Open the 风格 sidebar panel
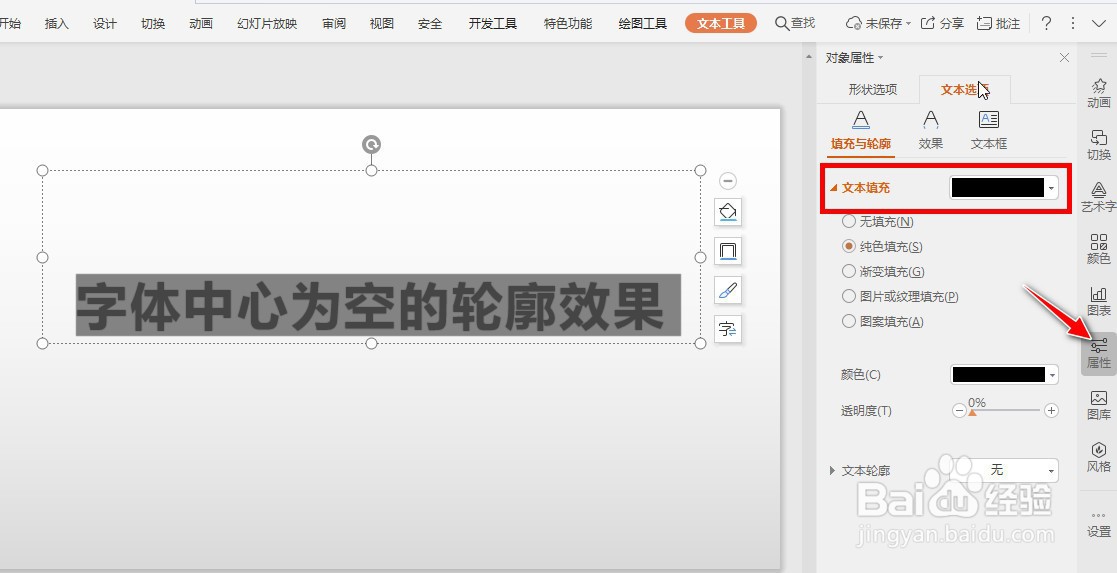Screen dimensions: 1117x573 (1098, 457)
